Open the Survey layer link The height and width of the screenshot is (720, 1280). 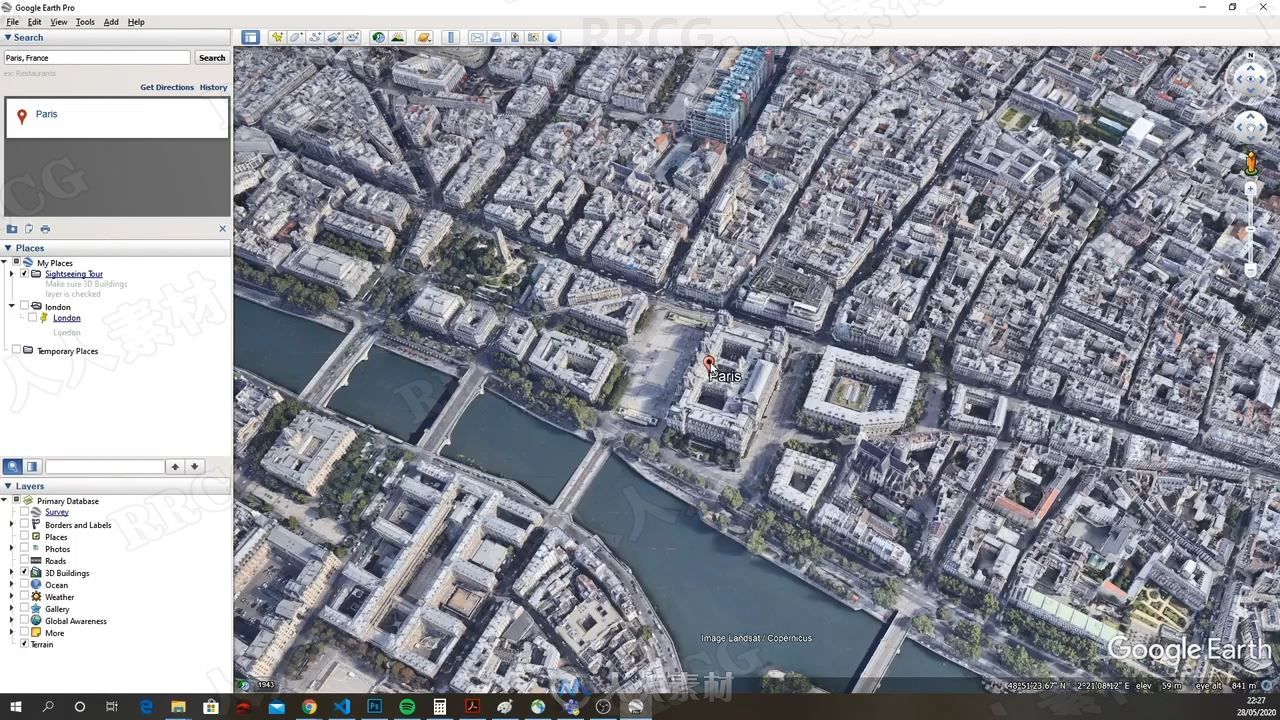tap(57, 512)
